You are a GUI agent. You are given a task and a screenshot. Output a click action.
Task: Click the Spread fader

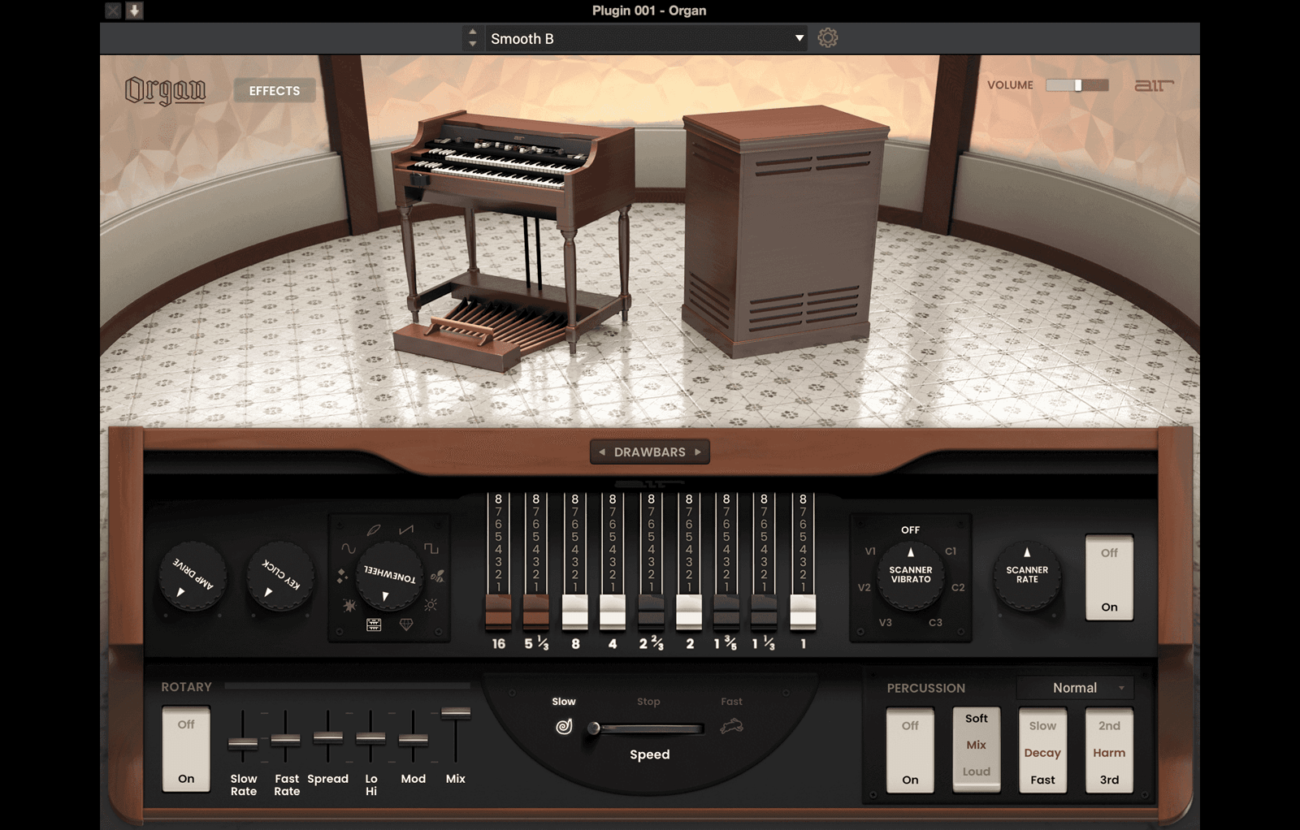[x=328, y=737]
